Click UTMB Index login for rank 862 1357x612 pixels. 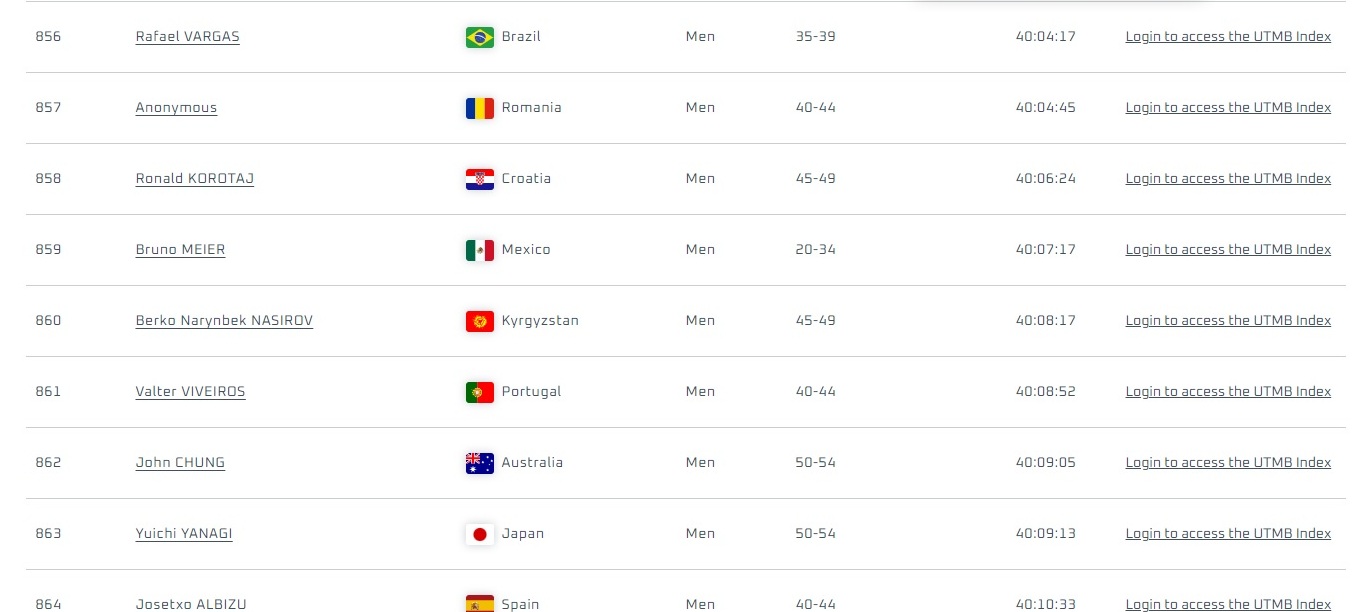(x=1228, y=463)
